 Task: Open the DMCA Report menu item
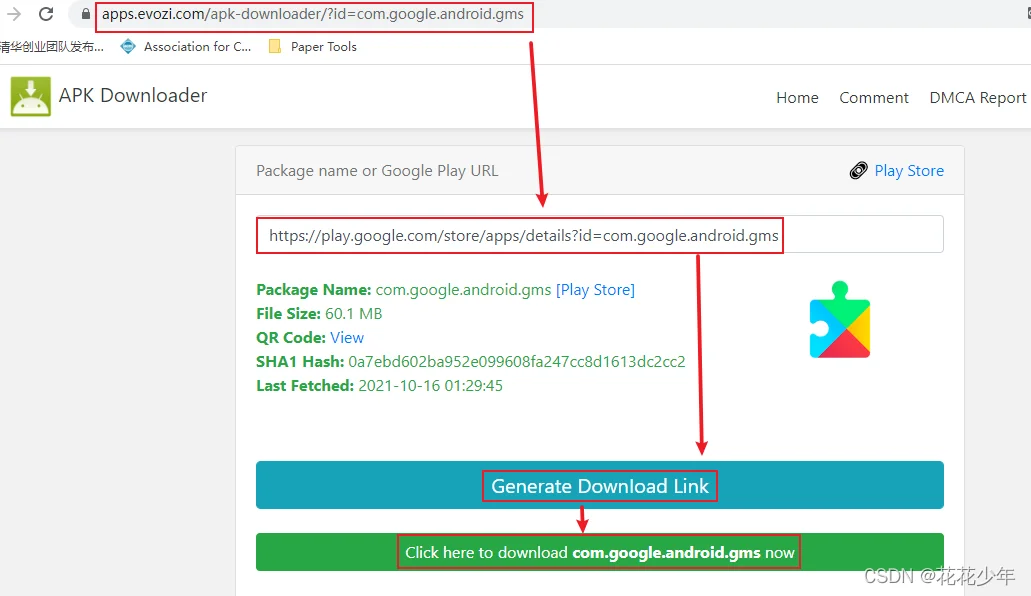tap(978, 98)
